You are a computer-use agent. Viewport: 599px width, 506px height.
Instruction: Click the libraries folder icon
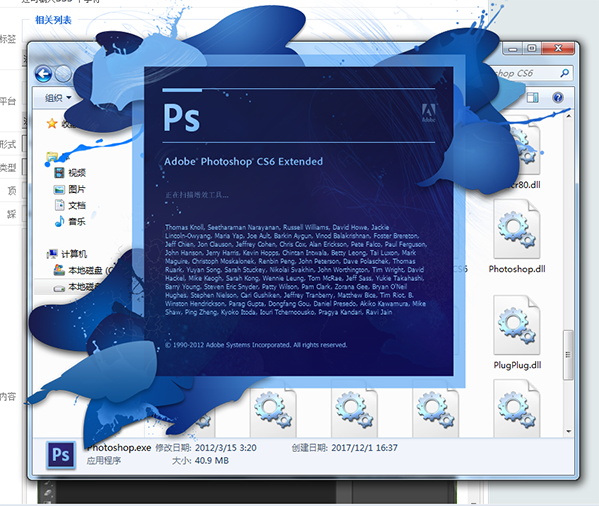tap(52, 157)
